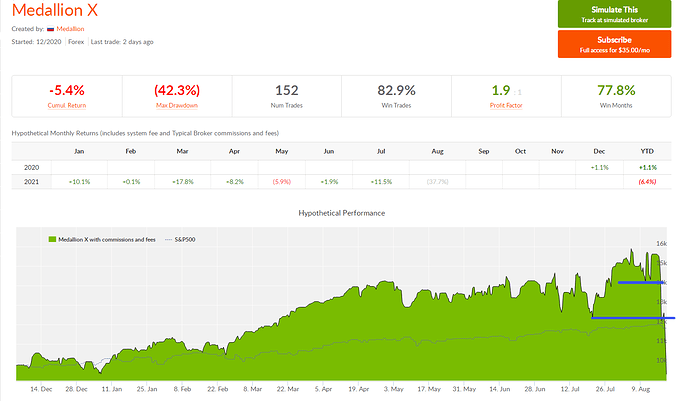690x401 pixels.
Task: Toggle the S&P500 legend entry
Action: [x=180, y=239]
